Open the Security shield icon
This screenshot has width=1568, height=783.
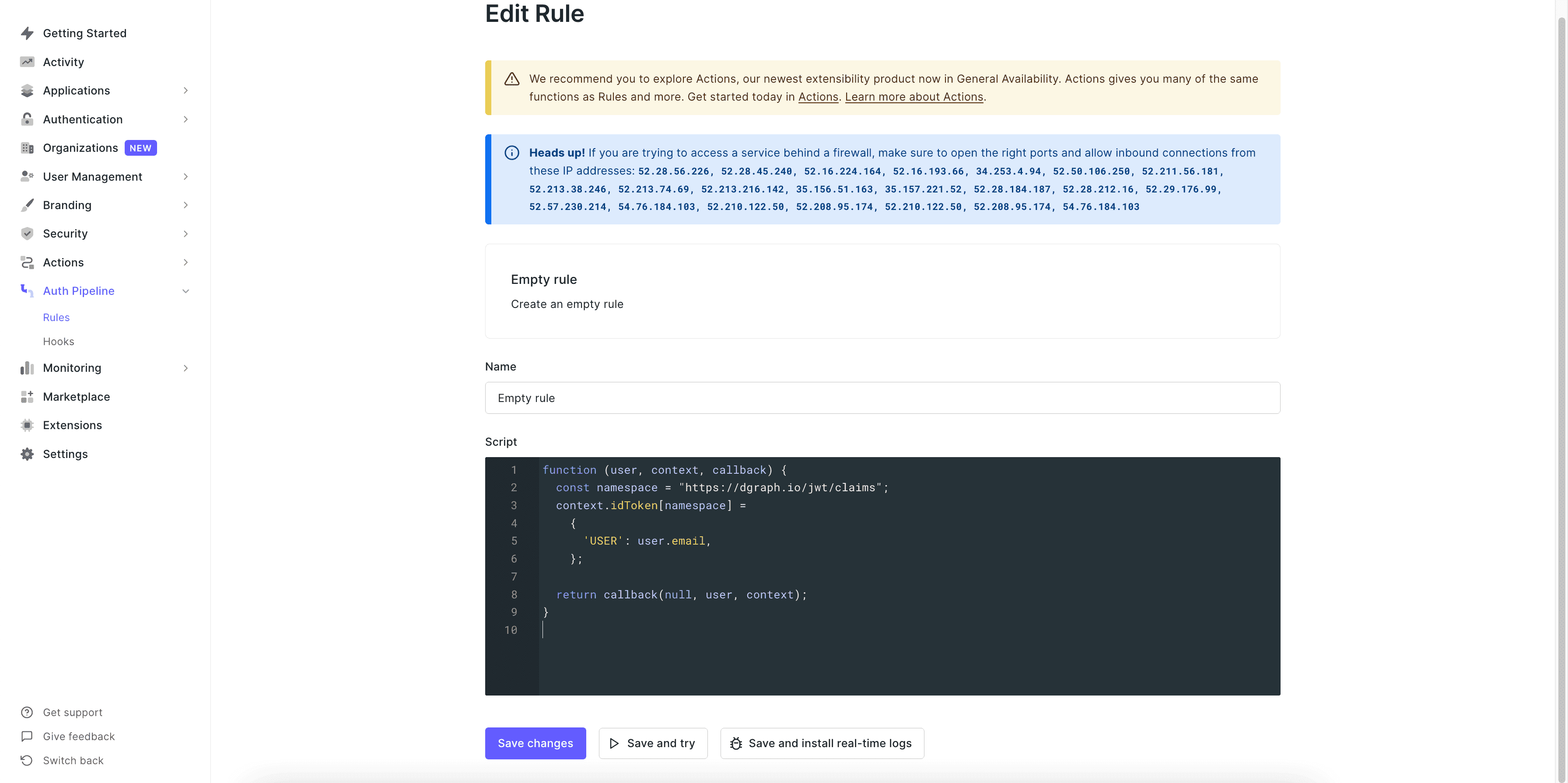[x=28, y=233]
